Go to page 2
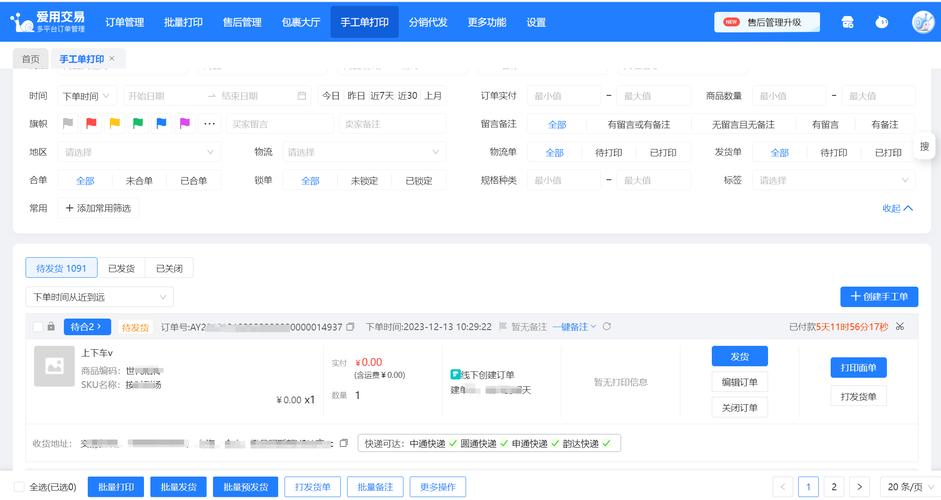The width and height of the screenshot is (941, 500). click(834, 487)
